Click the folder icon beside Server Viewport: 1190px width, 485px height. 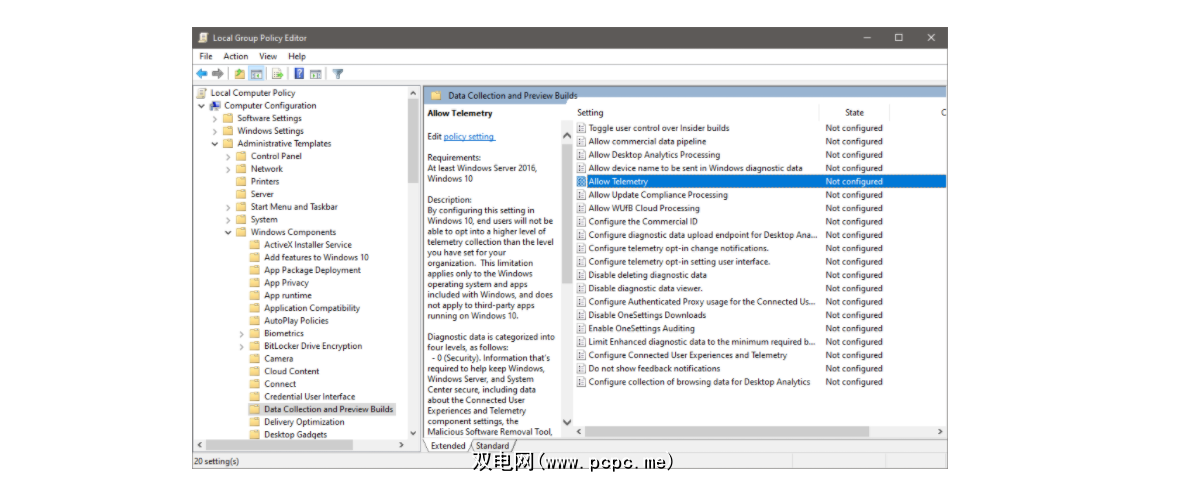click(x=241, y=194)
